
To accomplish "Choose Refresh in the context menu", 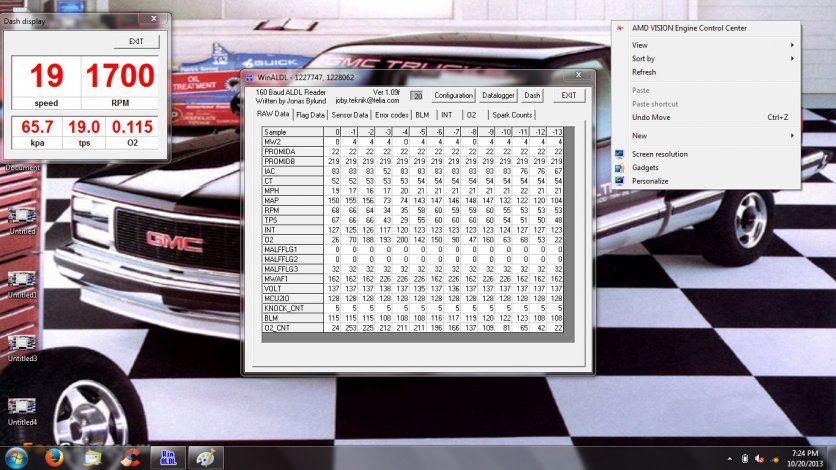I will (x=705, y=72).
